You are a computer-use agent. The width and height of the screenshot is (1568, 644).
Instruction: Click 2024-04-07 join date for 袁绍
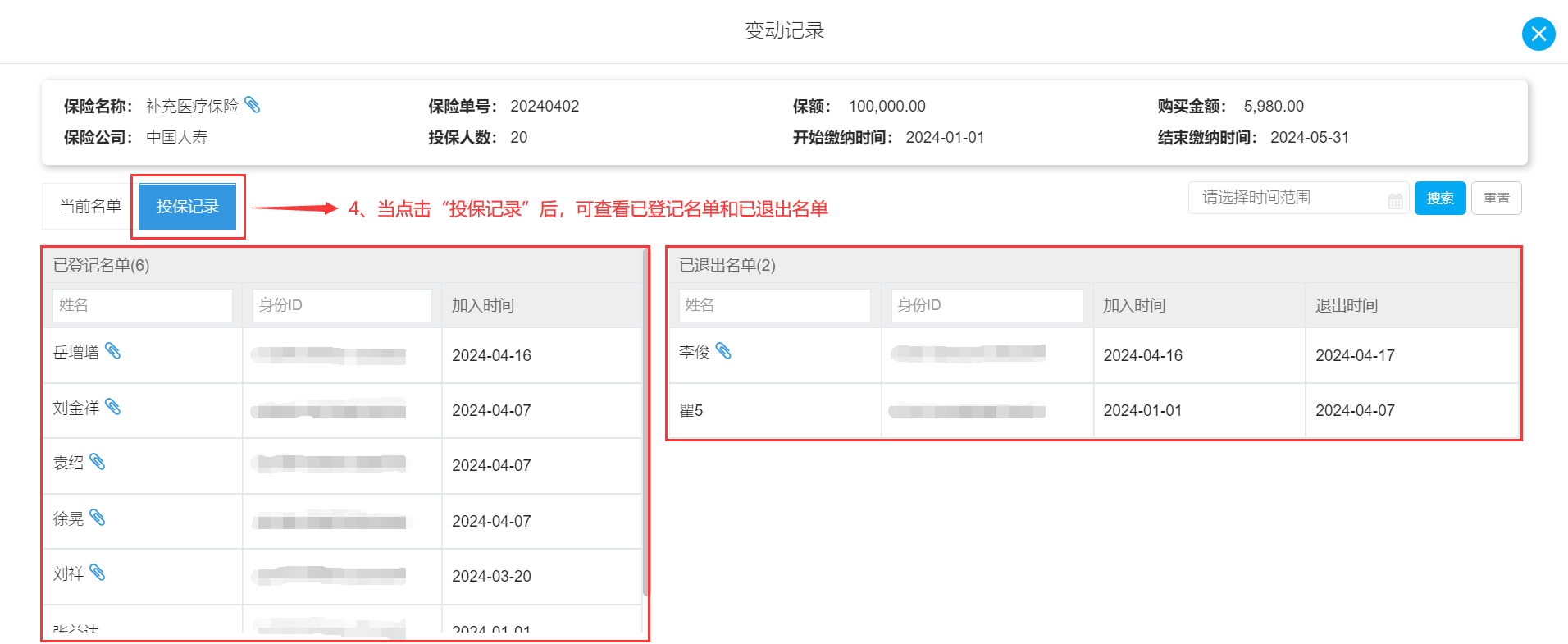(491, 465)
